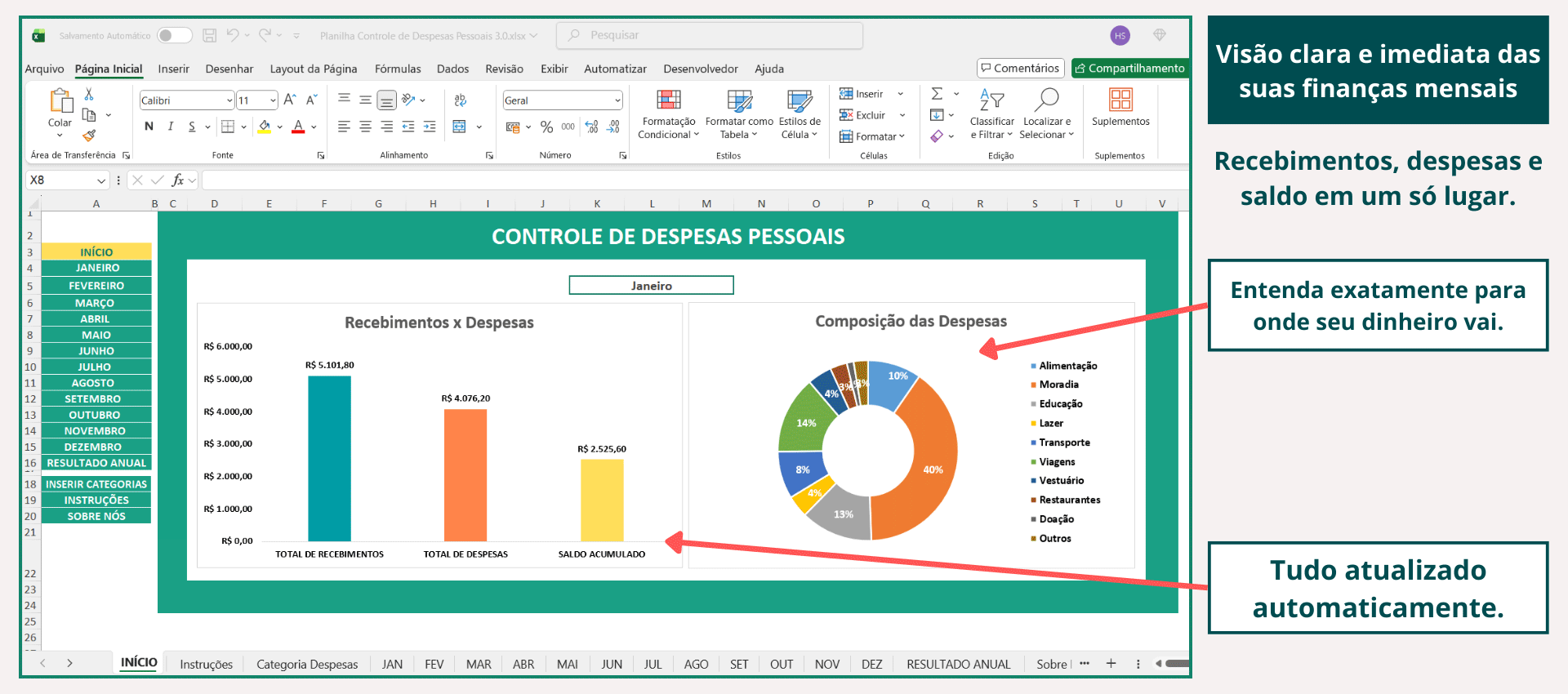Open the Arquivo menu

(44, 69)
